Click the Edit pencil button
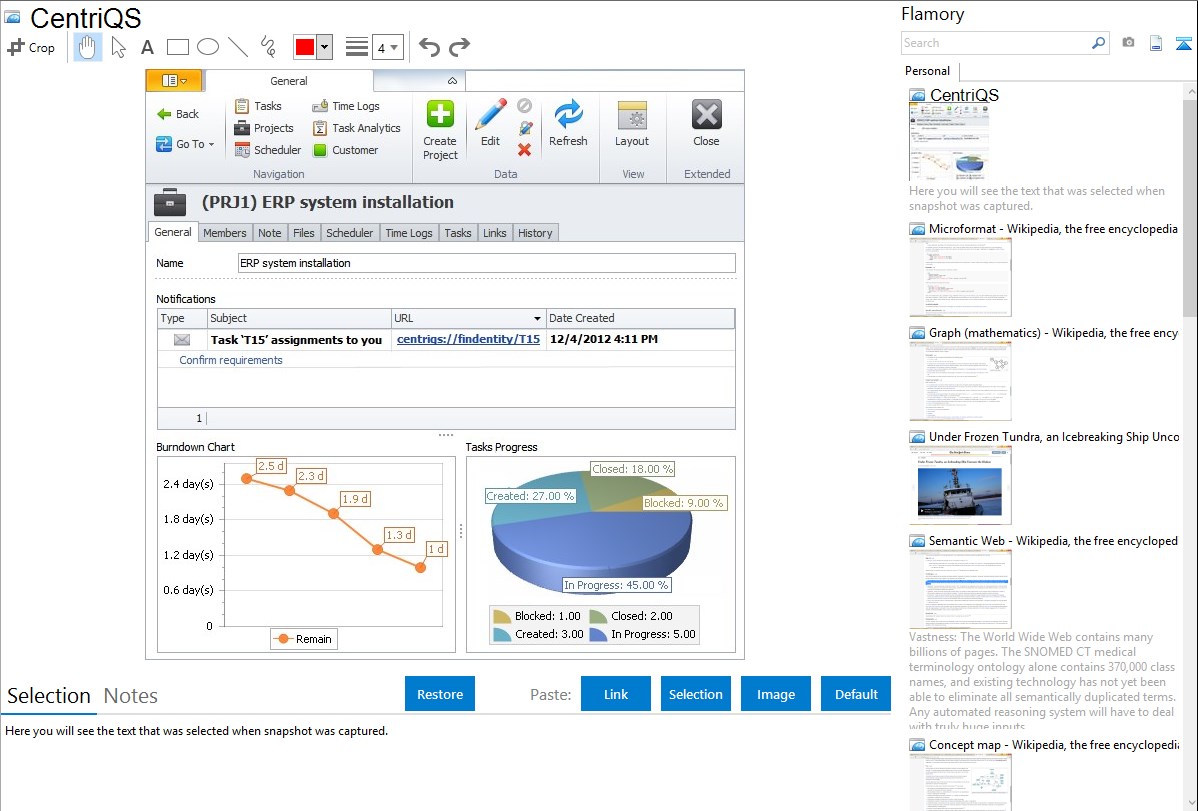Viewport: 1198px width, 811px height. (491, 123)
